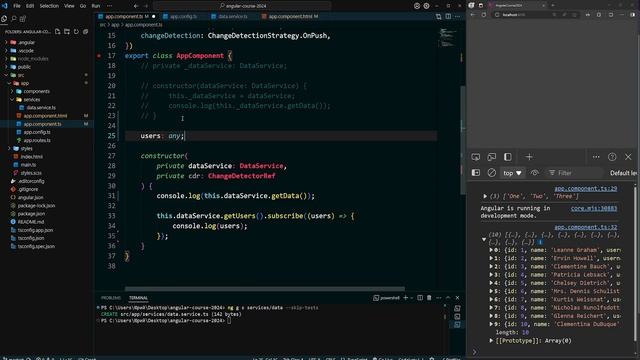Open Extensions view in VS Code
Image resolution: width=640 pixels, height=360 pixels.
click(23, 19)
